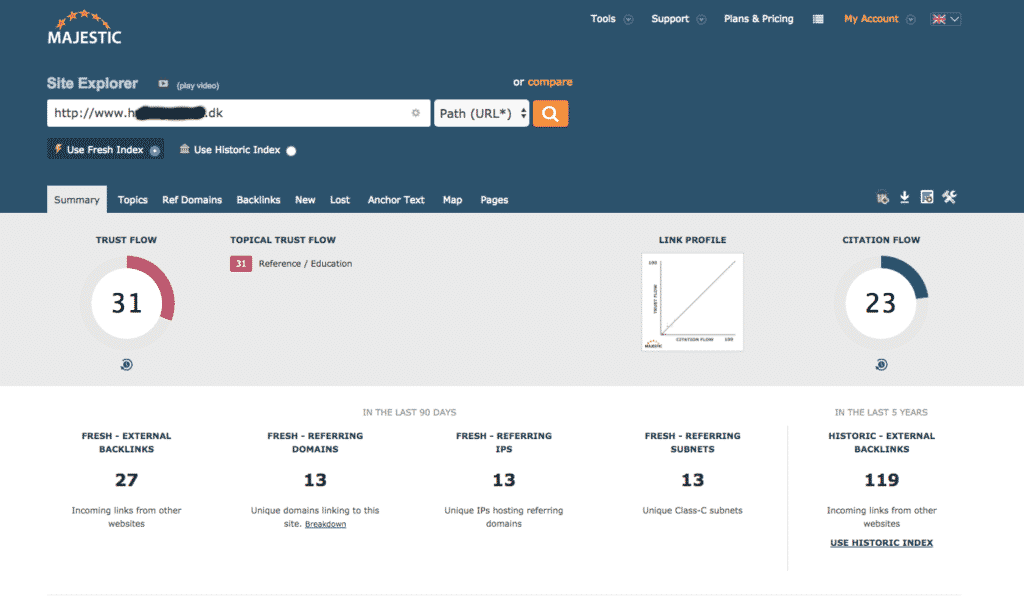Select the Summary tab
The image size is (1024, 596).
click(x=76, y=200)
